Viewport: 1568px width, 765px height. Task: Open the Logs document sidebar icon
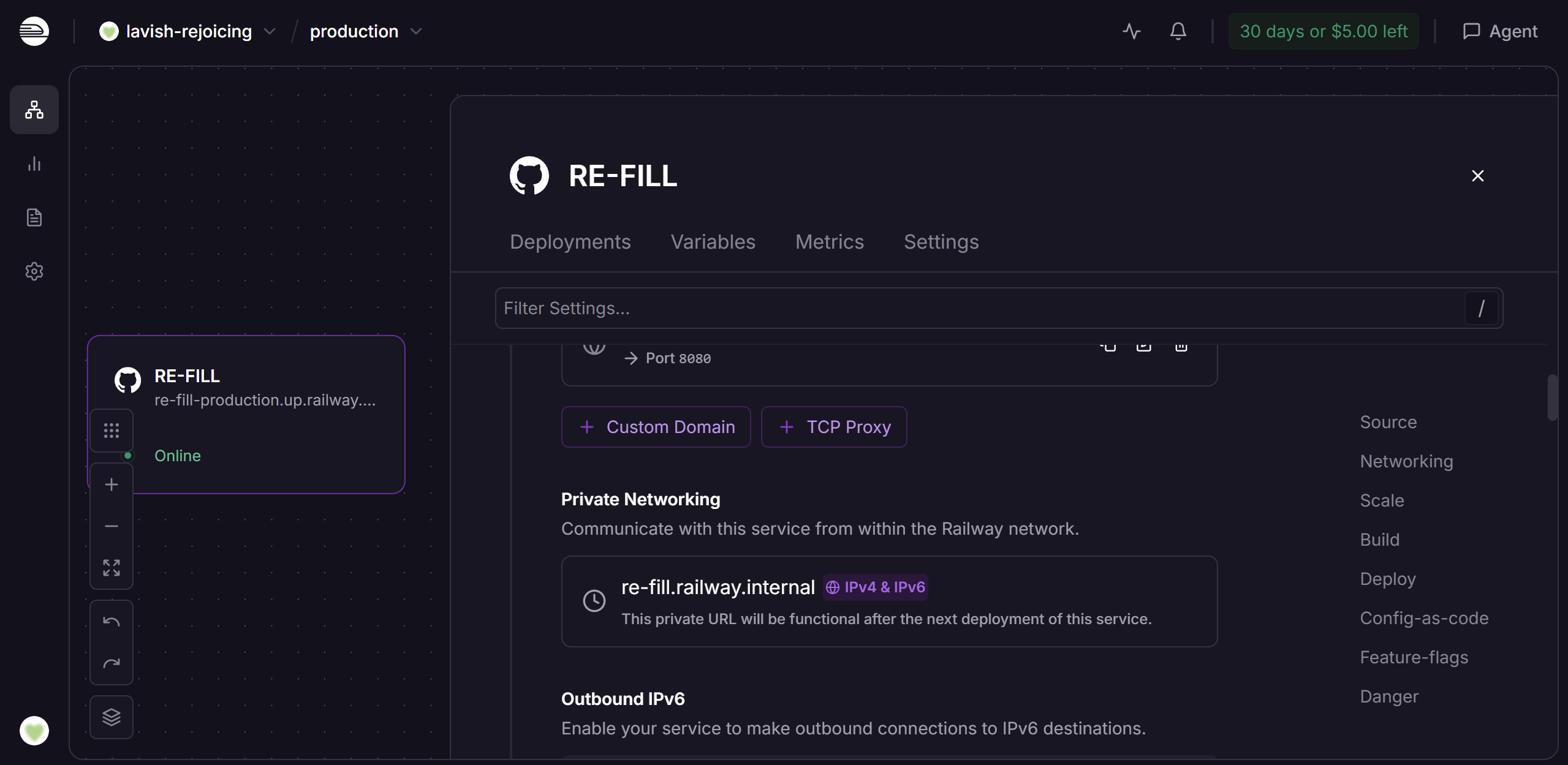click(34, 217)
